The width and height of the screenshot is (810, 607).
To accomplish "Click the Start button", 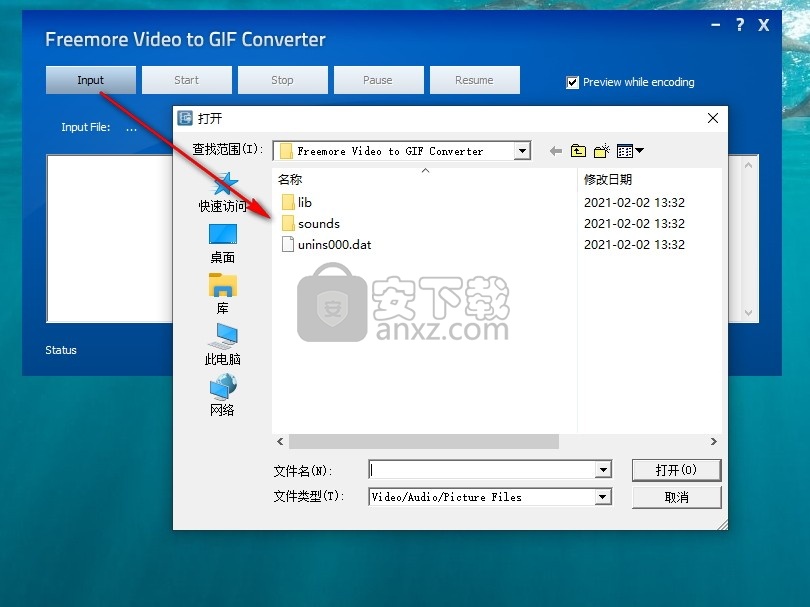I will (x=186, y=80).
